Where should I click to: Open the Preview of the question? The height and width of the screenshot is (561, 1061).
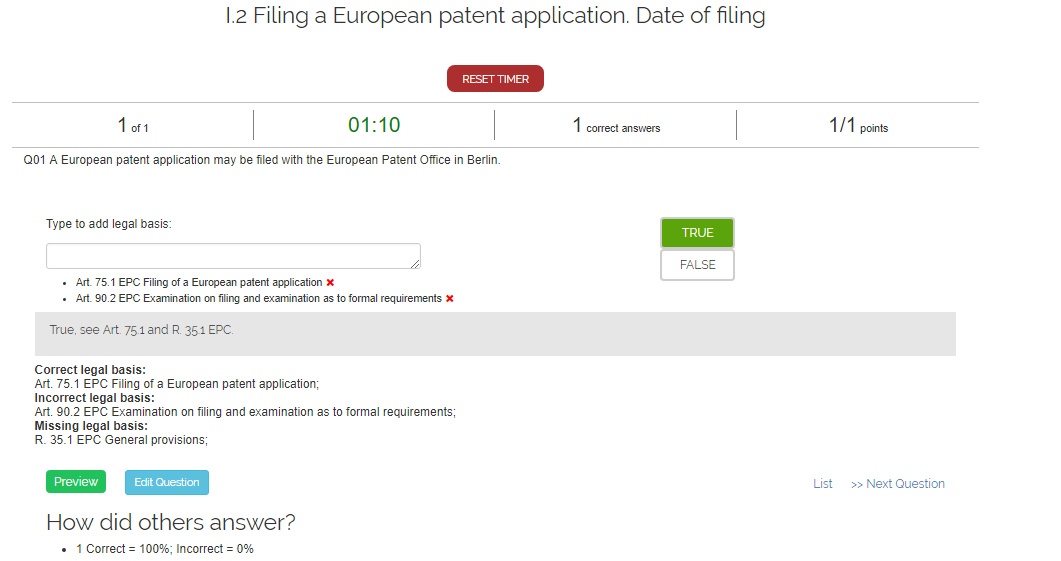pyautogui.click(x=76, y=482)
